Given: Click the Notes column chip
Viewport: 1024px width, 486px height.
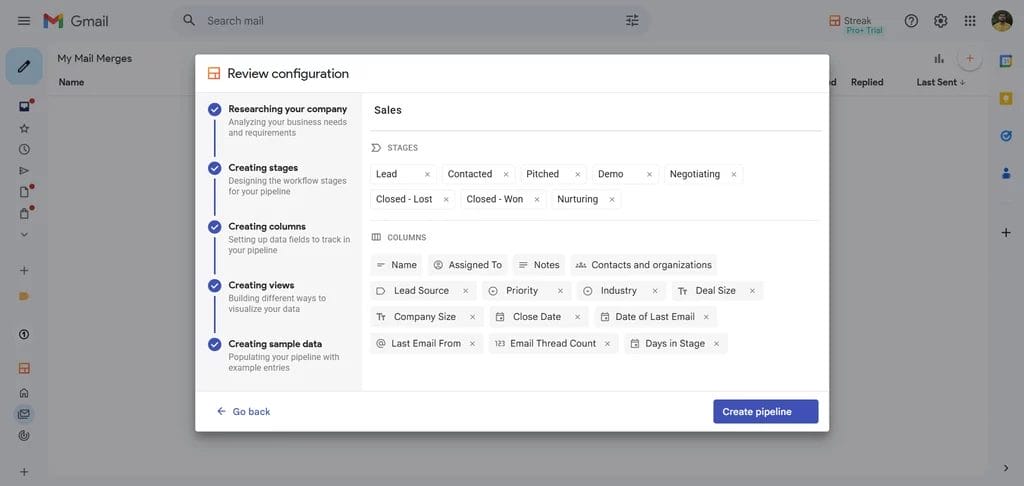Looking at the screenshot, I should coord(539,265).
